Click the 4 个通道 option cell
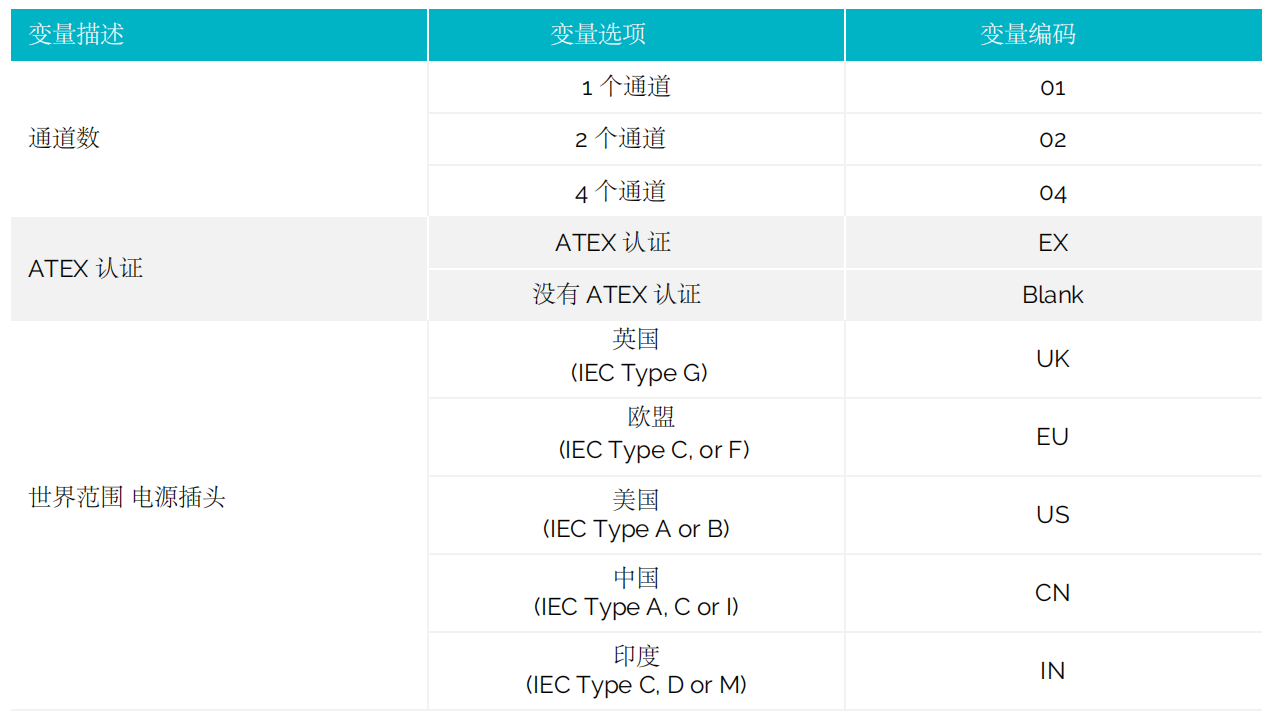Image resolution: width=1279 pixels, height=718 pixels. coord(621,191)
